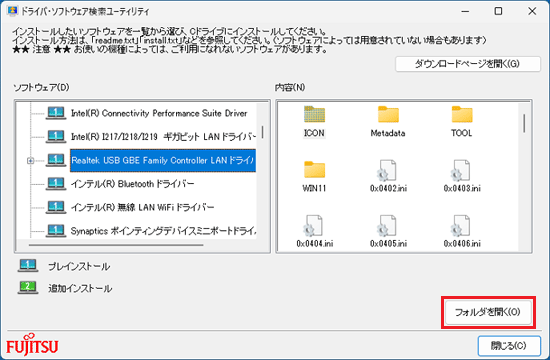Image resolution: width=550 pixels, height=360 pixels.
Task: Click laptop icon beside インテル(R) Bluetooth ドライバー
Action: click(56, 184)
